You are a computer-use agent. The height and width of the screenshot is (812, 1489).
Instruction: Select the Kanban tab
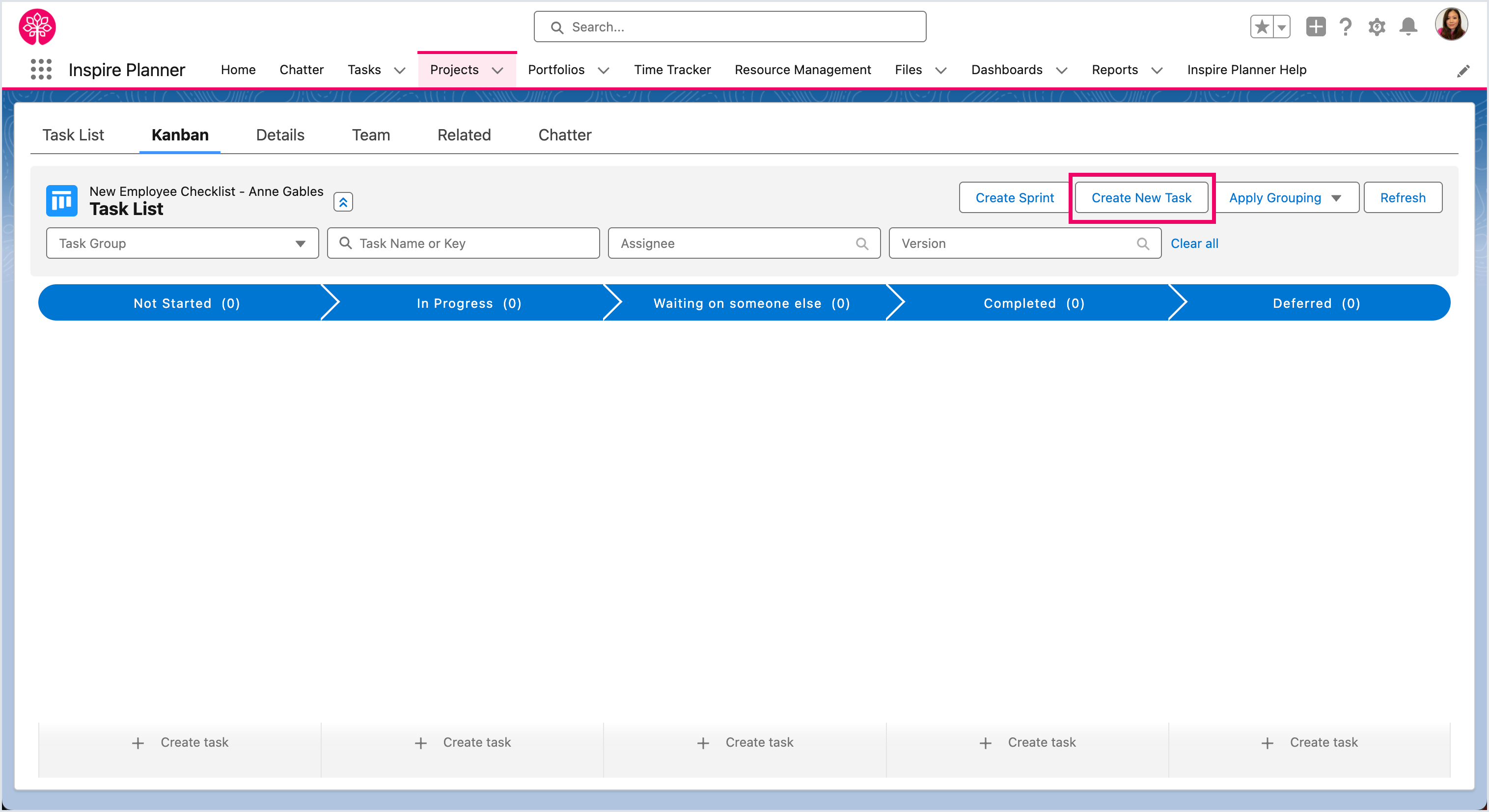click(x=180, y=135)
